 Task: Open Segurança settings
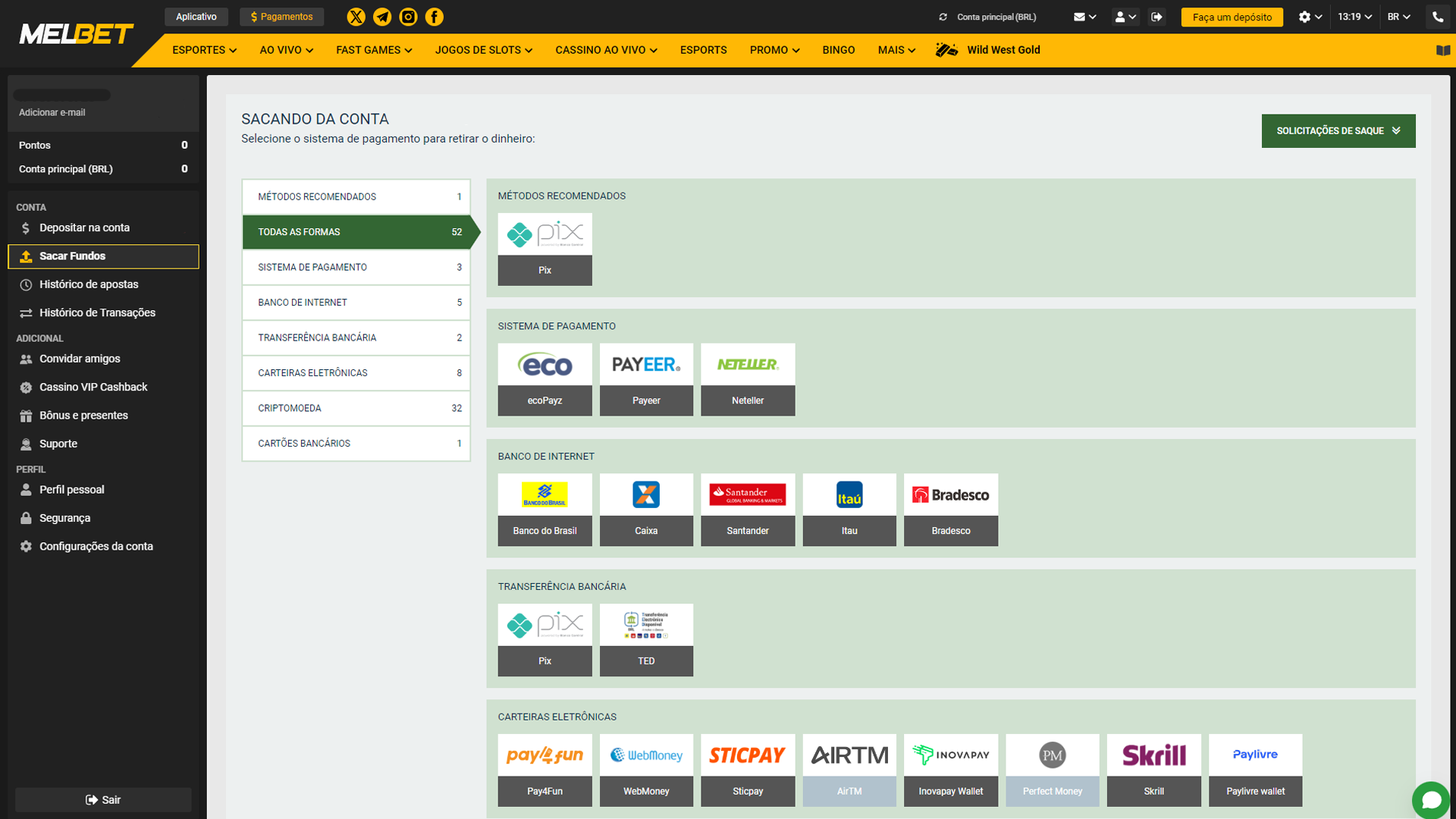103,518
